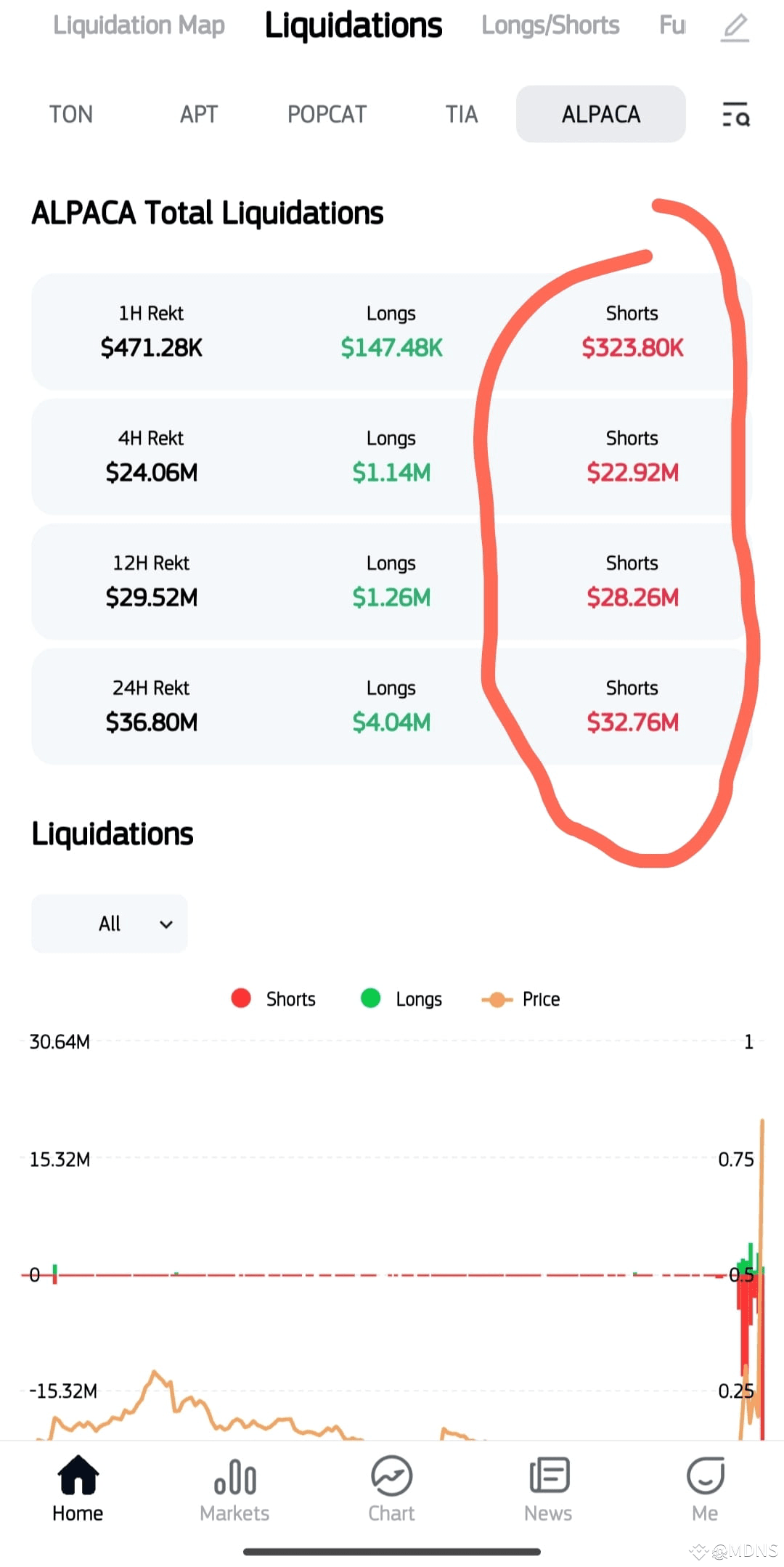Toggle Shorts series in chart legend
784x1567 pixels.
coord(273,999)
